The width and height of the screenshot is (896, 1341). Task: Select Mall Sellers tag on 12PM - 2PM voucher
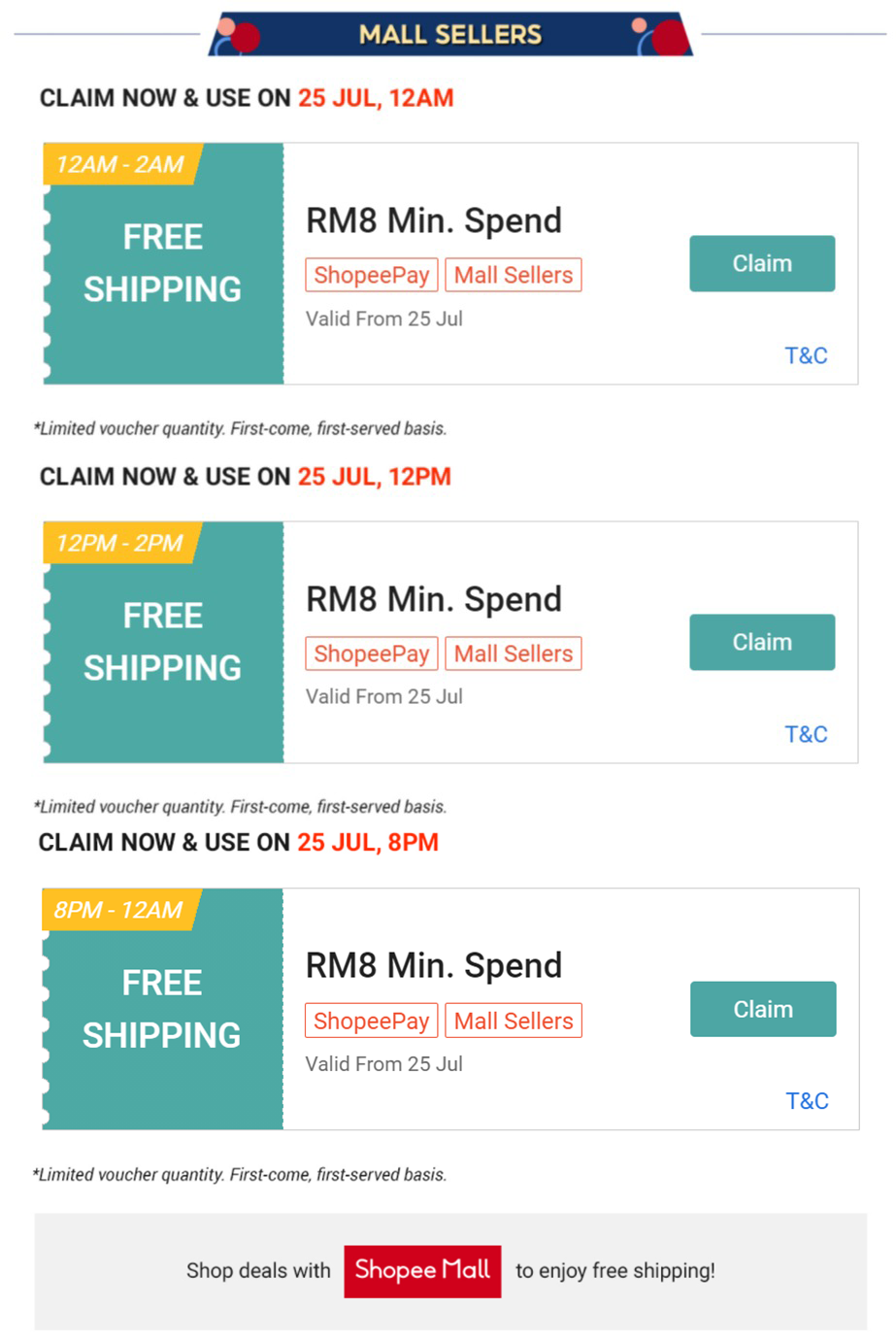pos(514,654)
